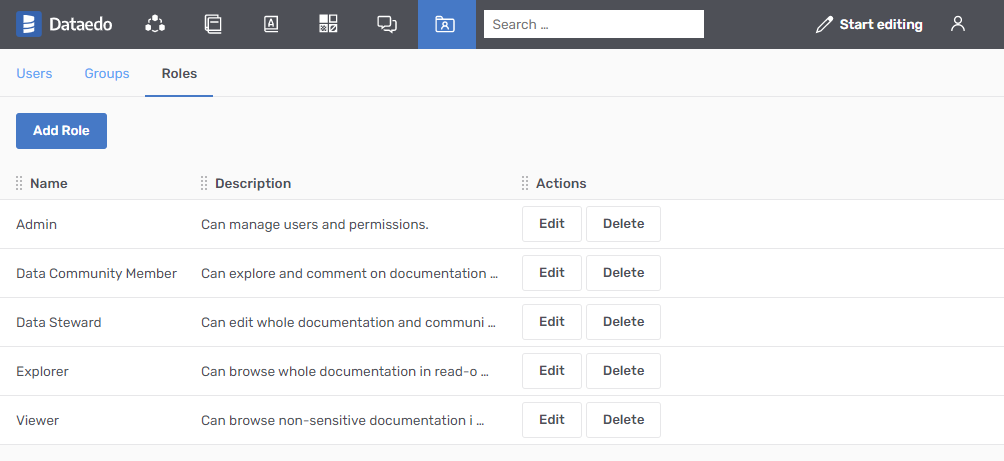
Task: Click the highlighted user folder icon
Action: coord(446,24)
